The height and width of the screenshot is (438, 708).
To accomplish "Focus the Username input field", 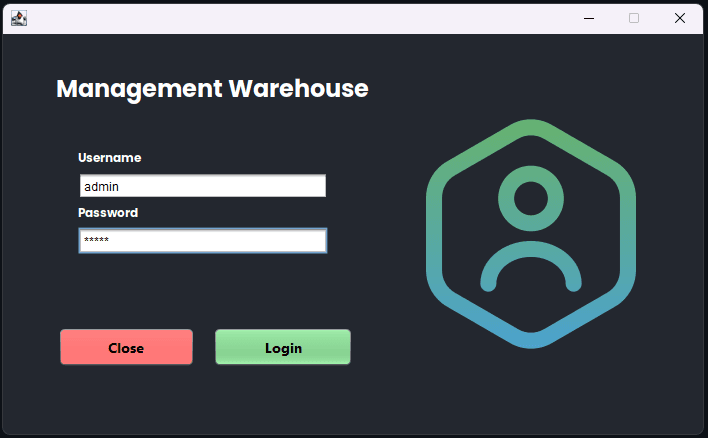I will tap(202, 186).
